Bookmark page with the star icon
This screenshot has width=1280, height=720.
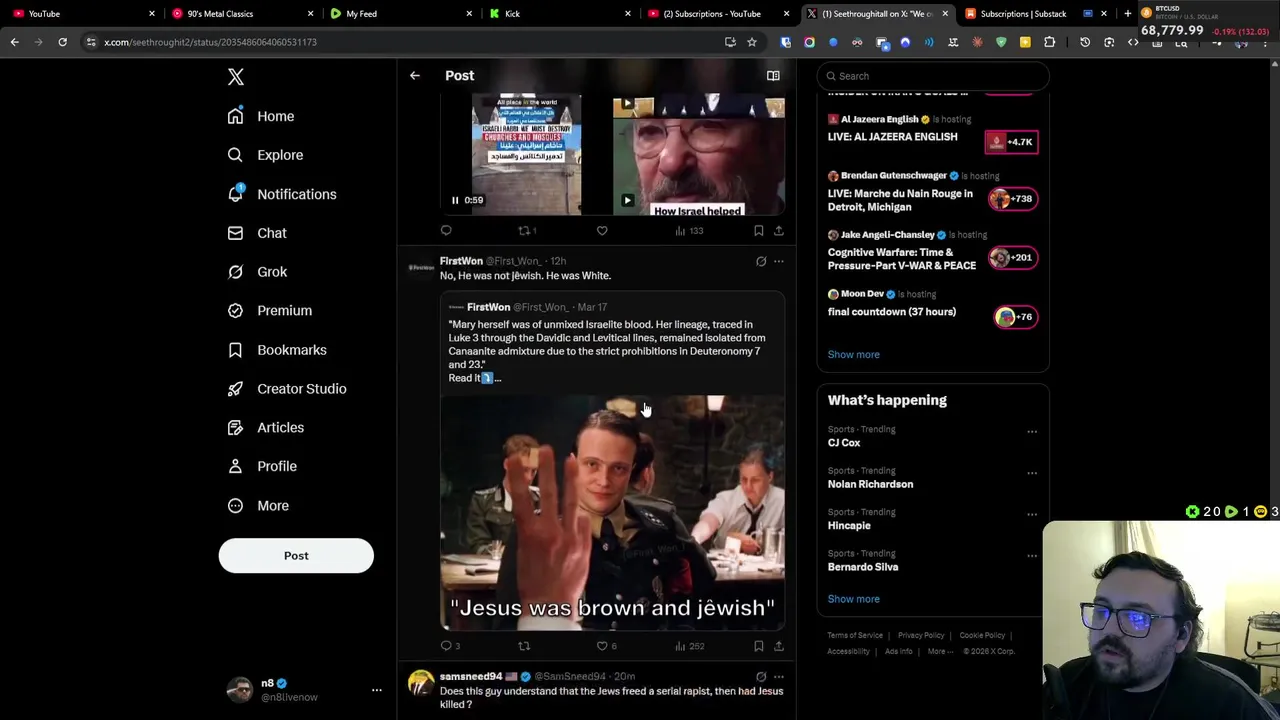[752, 42]
